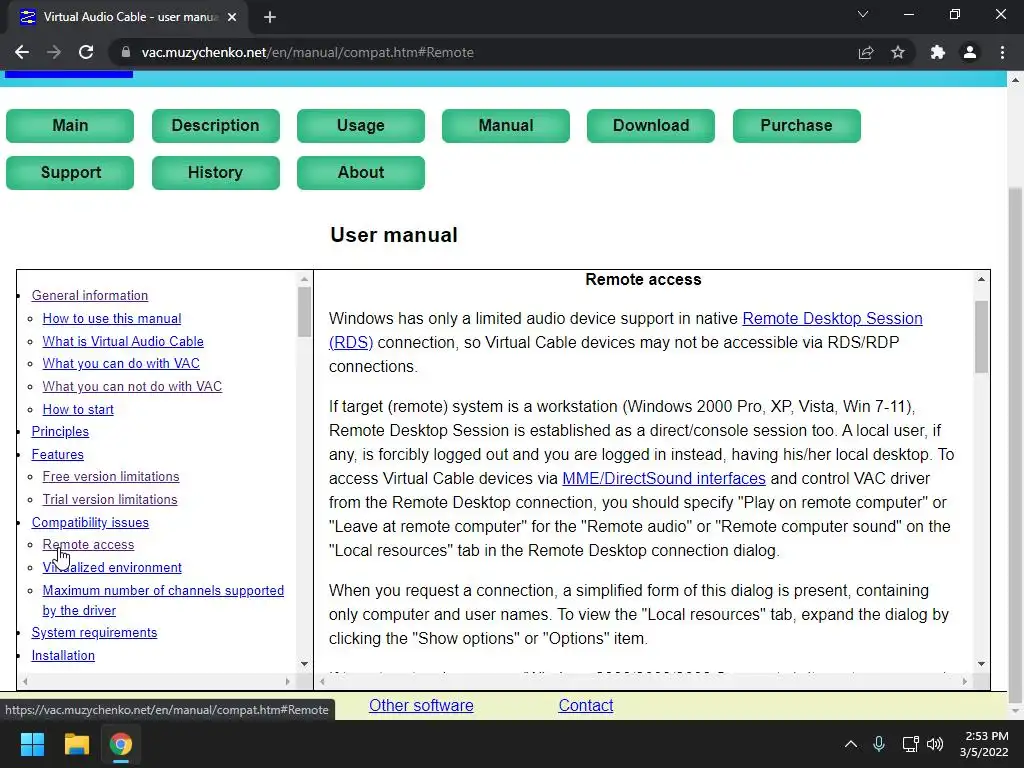This screenshot has height=768, width=1024.
Task: Open Installation link
Action: tap(63, 655)
